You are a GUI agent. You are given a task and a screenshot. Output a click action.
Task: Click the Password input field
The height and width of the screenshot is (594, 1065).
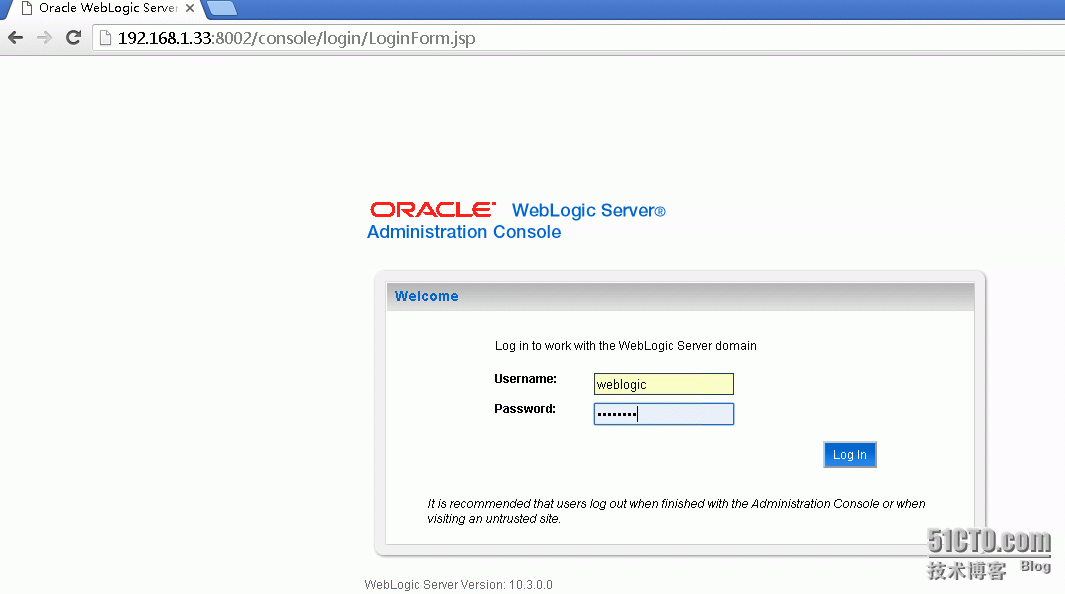tap(664, 414)
